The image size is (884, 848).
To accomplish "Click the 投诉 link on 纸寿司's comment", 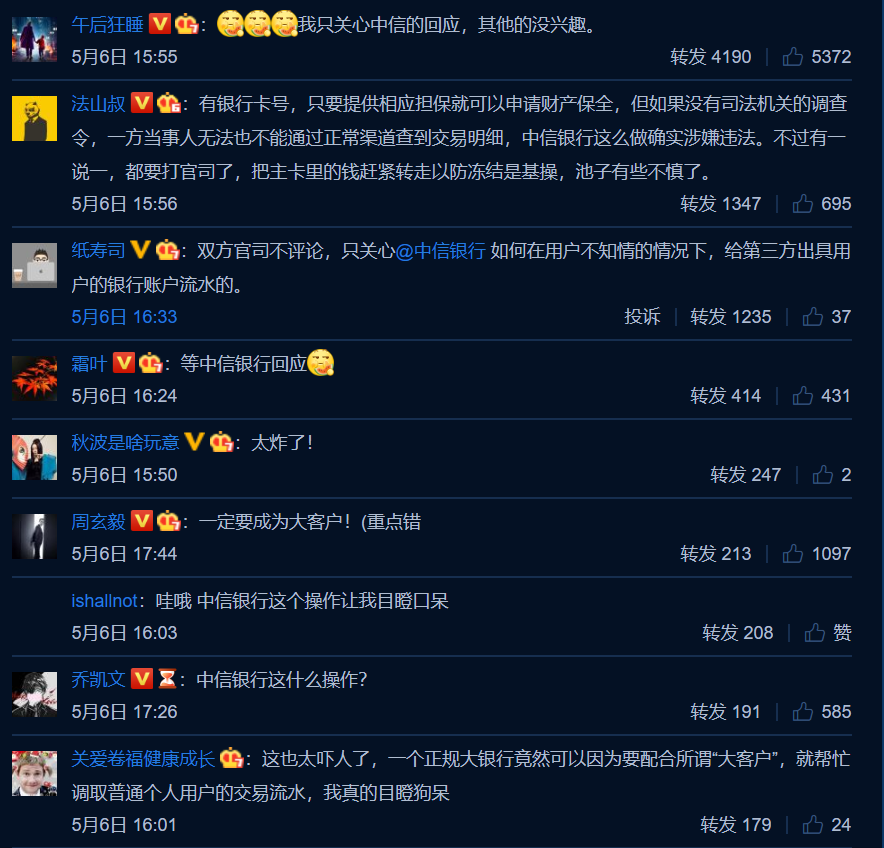I will click(x=642, y=316).
